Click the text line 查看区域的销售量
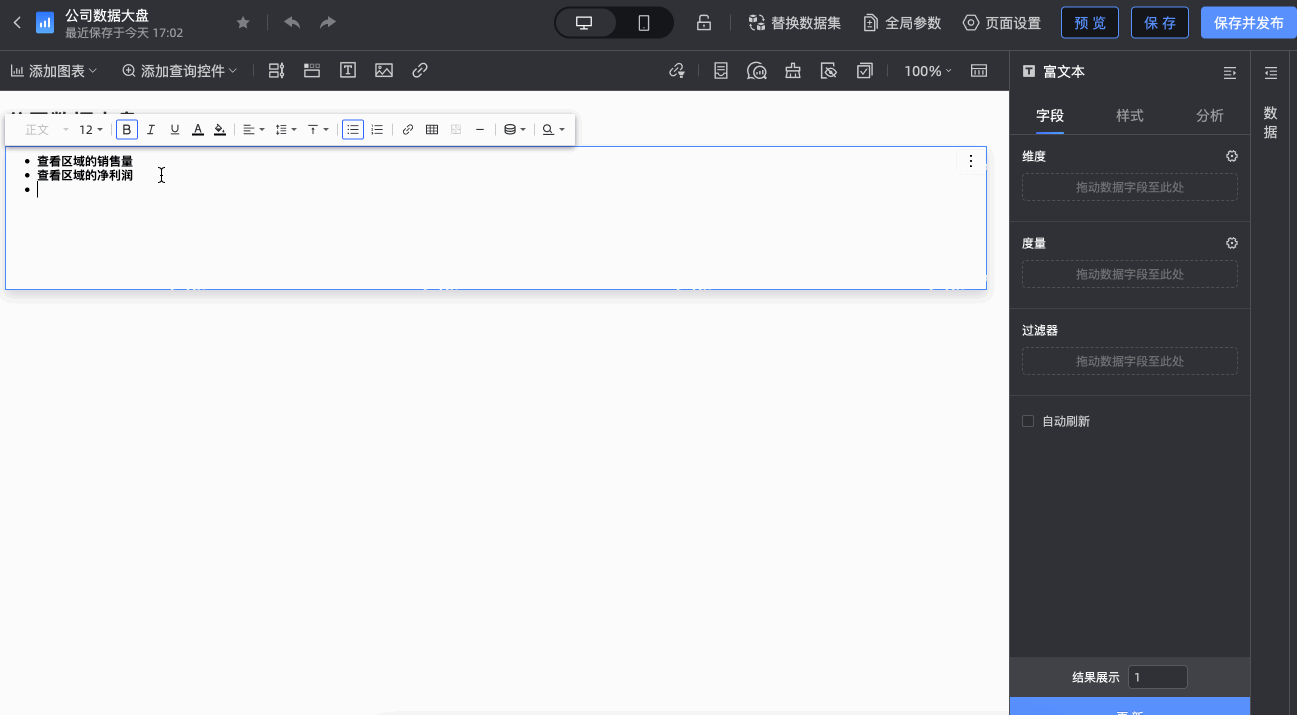Viewport: 1297px width, 715px height. [x=85, y=161]
